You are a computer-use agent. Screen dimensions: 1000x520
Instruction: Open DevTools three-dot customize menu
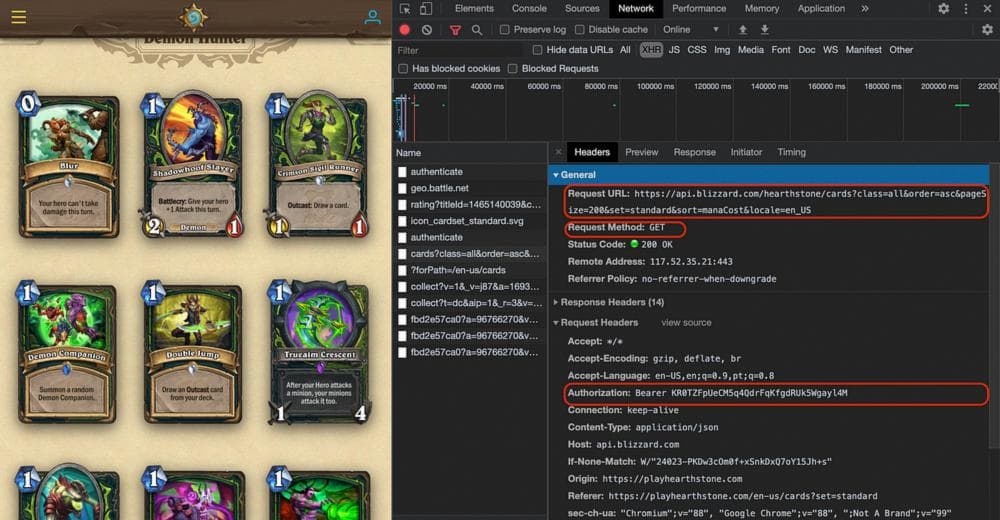(966, 8)
